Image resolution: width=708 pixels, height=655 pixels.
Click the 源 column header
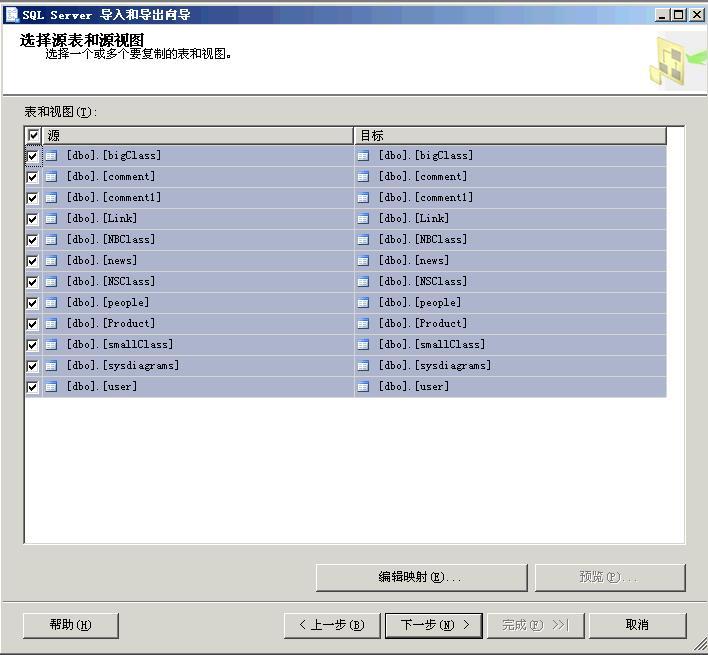pyautogui.click(x=198, y=135)
